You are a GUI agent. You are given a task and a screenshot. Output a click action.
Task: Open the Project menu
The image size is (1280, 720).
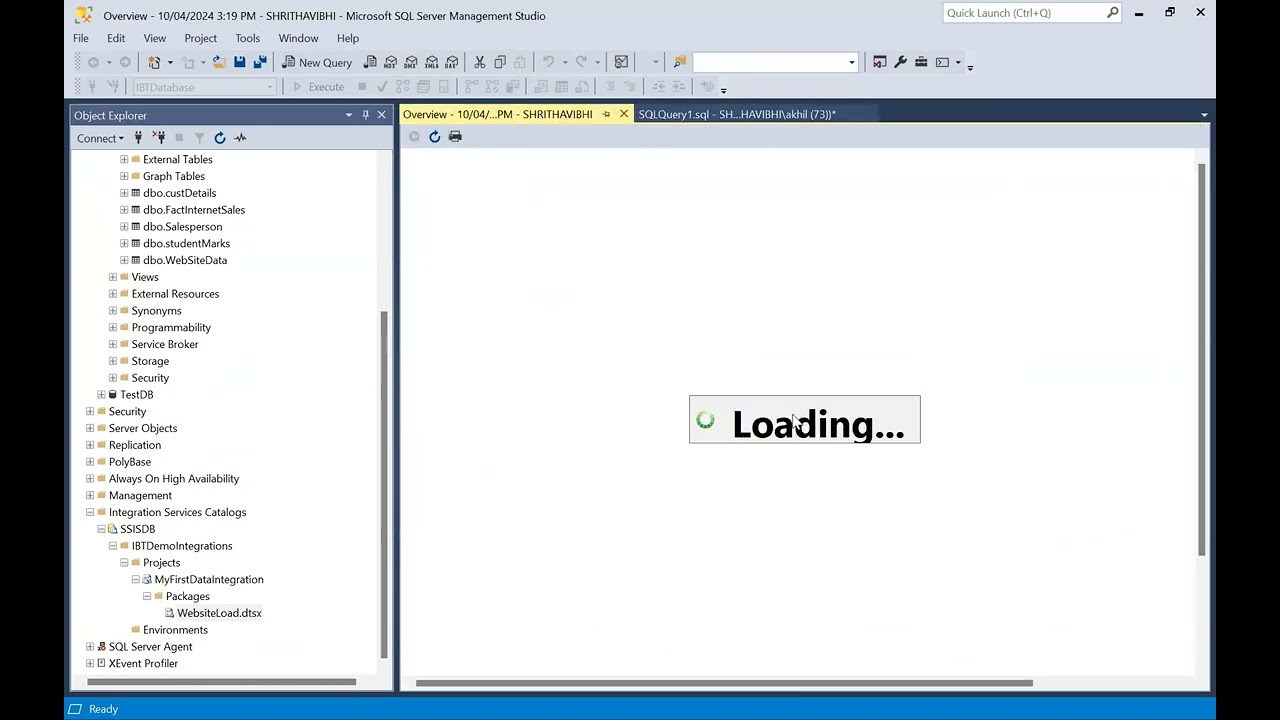point(200,38)
